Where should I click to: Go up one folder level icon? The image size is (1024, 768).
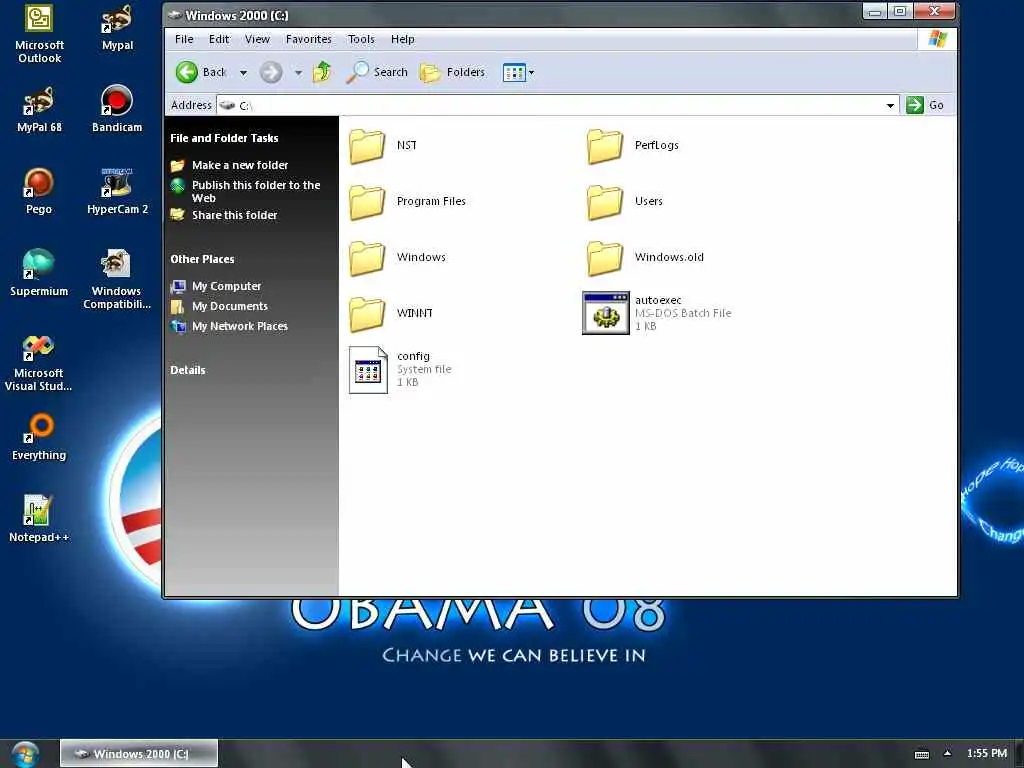click(322, 72)
